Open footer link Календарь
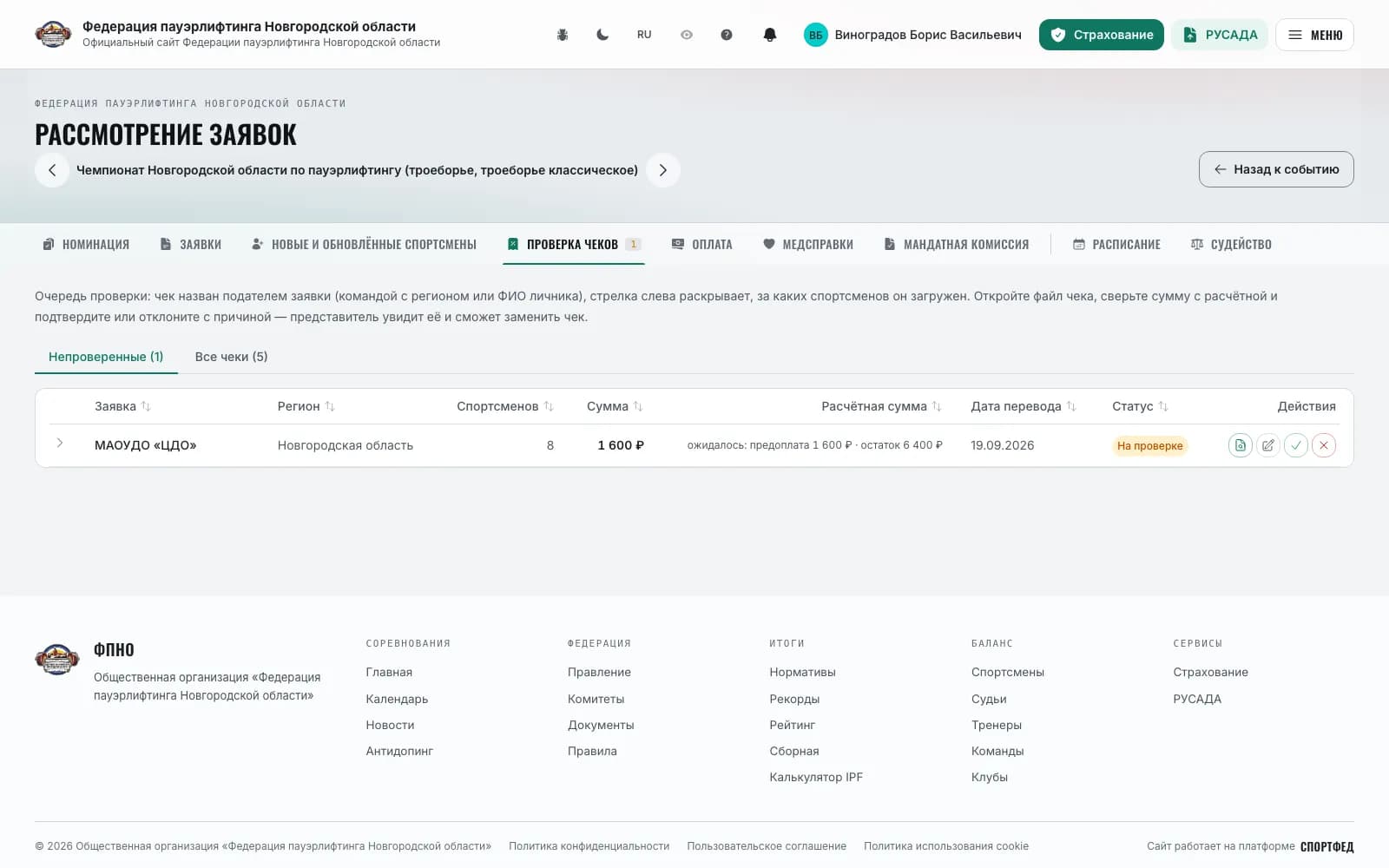Image resolution: width=1389 pixels, height=868 pixels. pos(397,699)
